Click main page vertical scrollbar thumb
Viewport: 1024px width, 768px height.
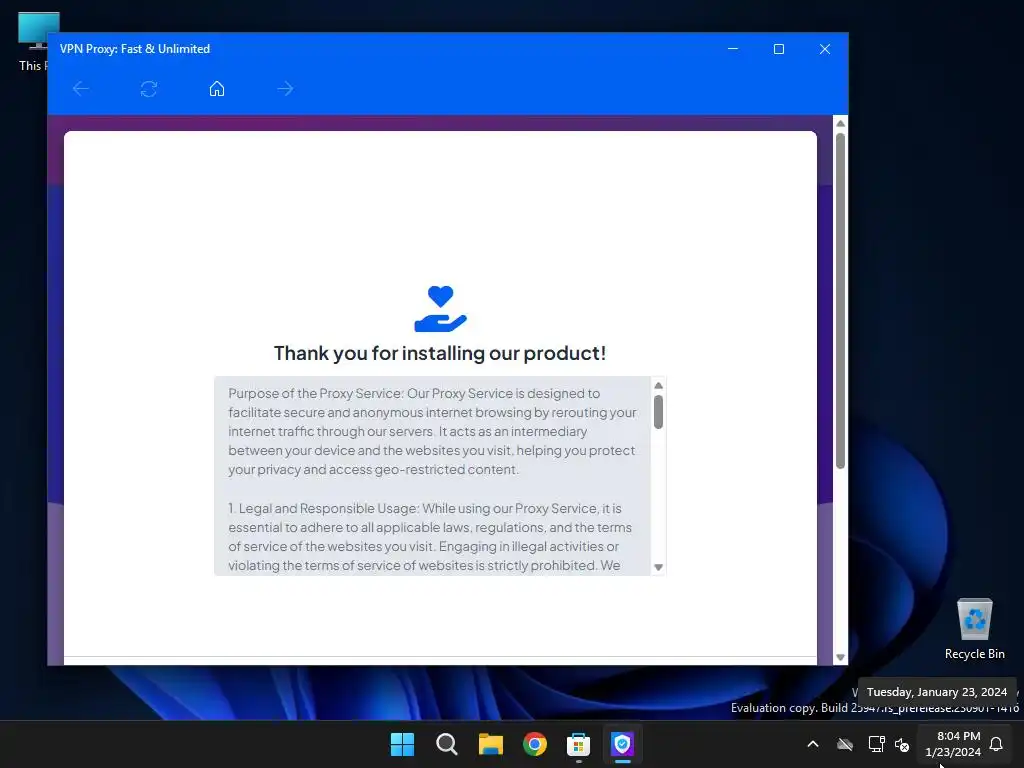tap(840, 301)
